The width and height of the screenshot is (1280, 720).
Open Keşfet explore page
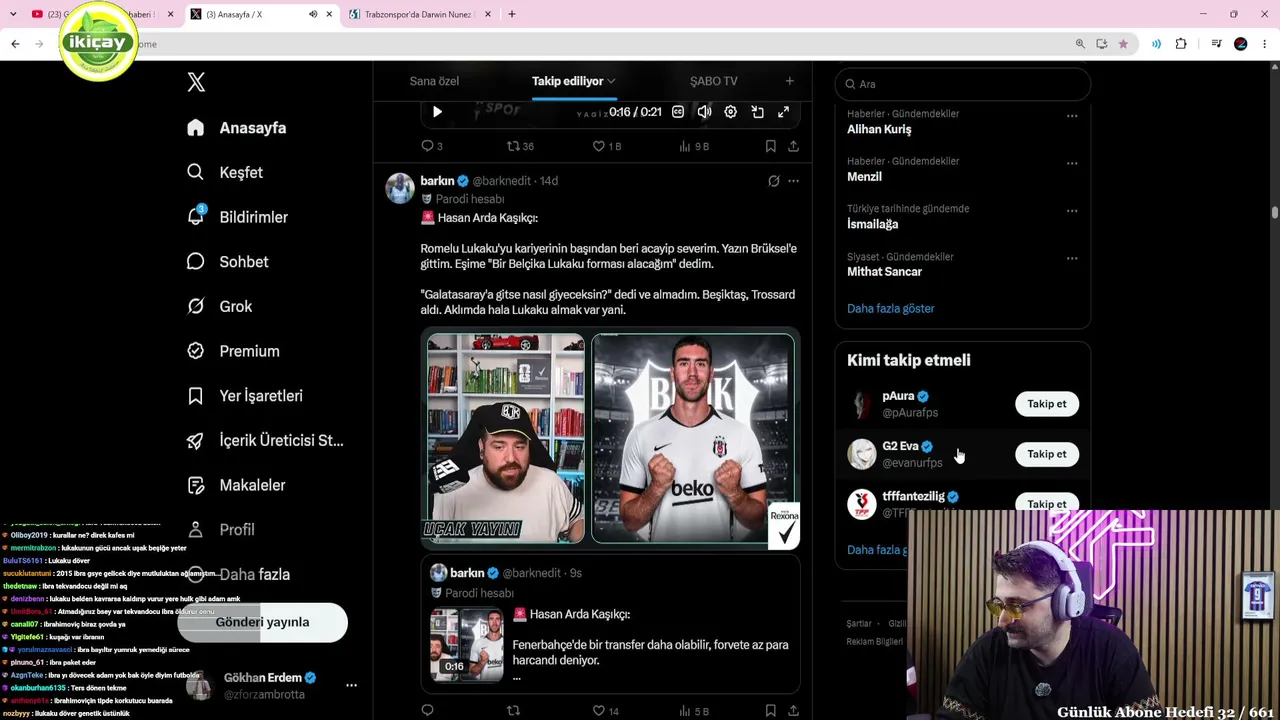[225, 172]
